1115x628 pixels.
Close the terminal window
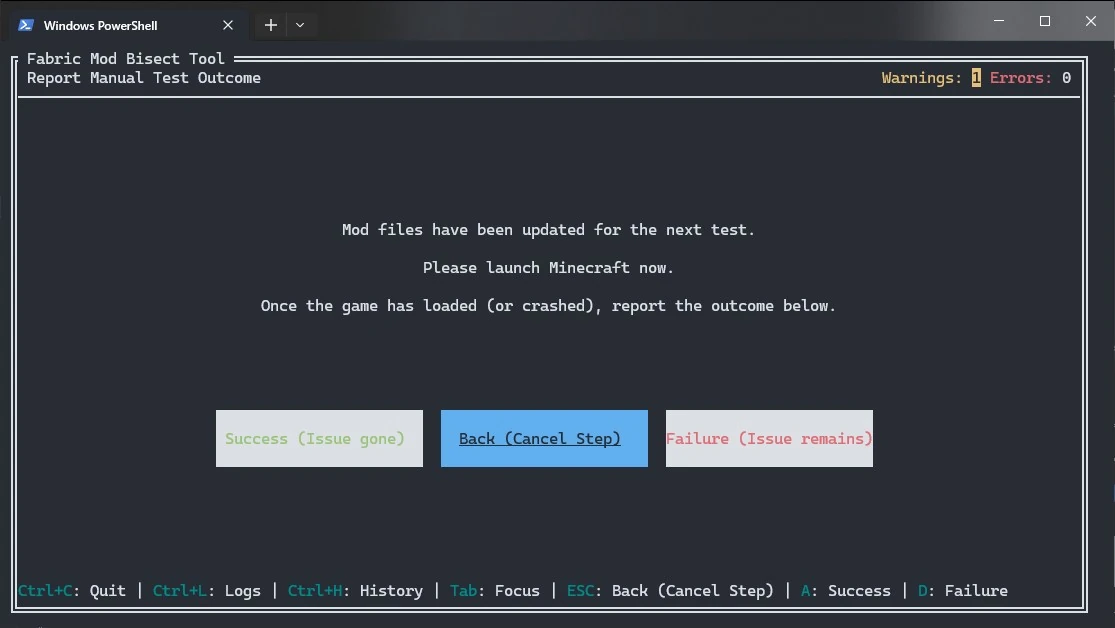click(x=1091, y=21)
